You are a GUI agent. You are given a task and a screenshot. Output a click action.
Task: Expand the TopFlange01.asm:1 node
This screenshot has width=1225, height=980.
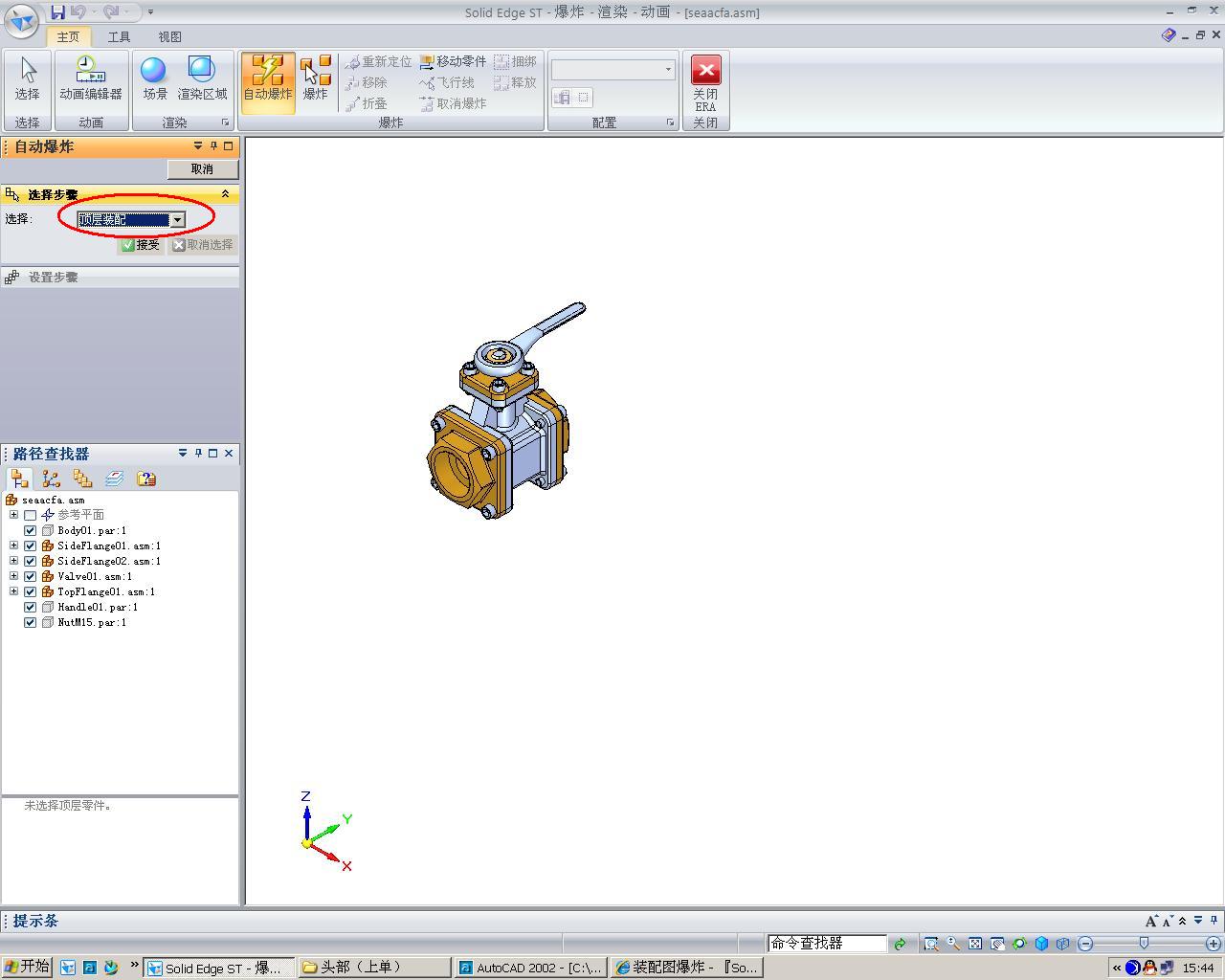13,591
